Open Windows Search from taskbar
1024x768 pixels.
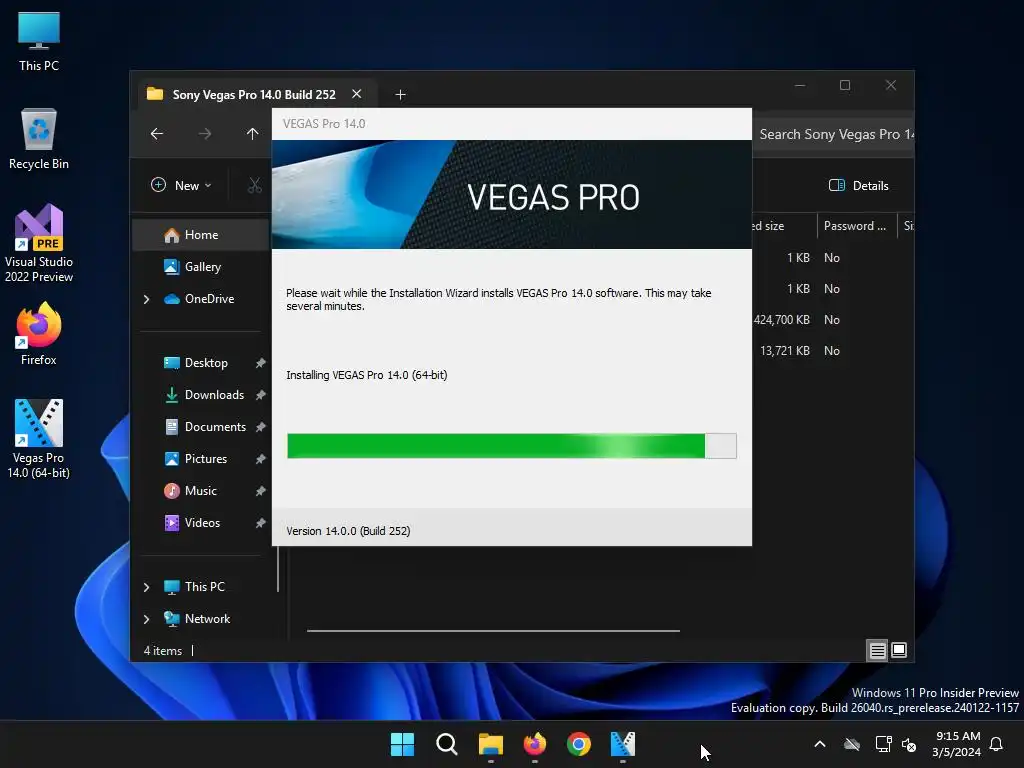pyautogui.click(x=447, y=744)
